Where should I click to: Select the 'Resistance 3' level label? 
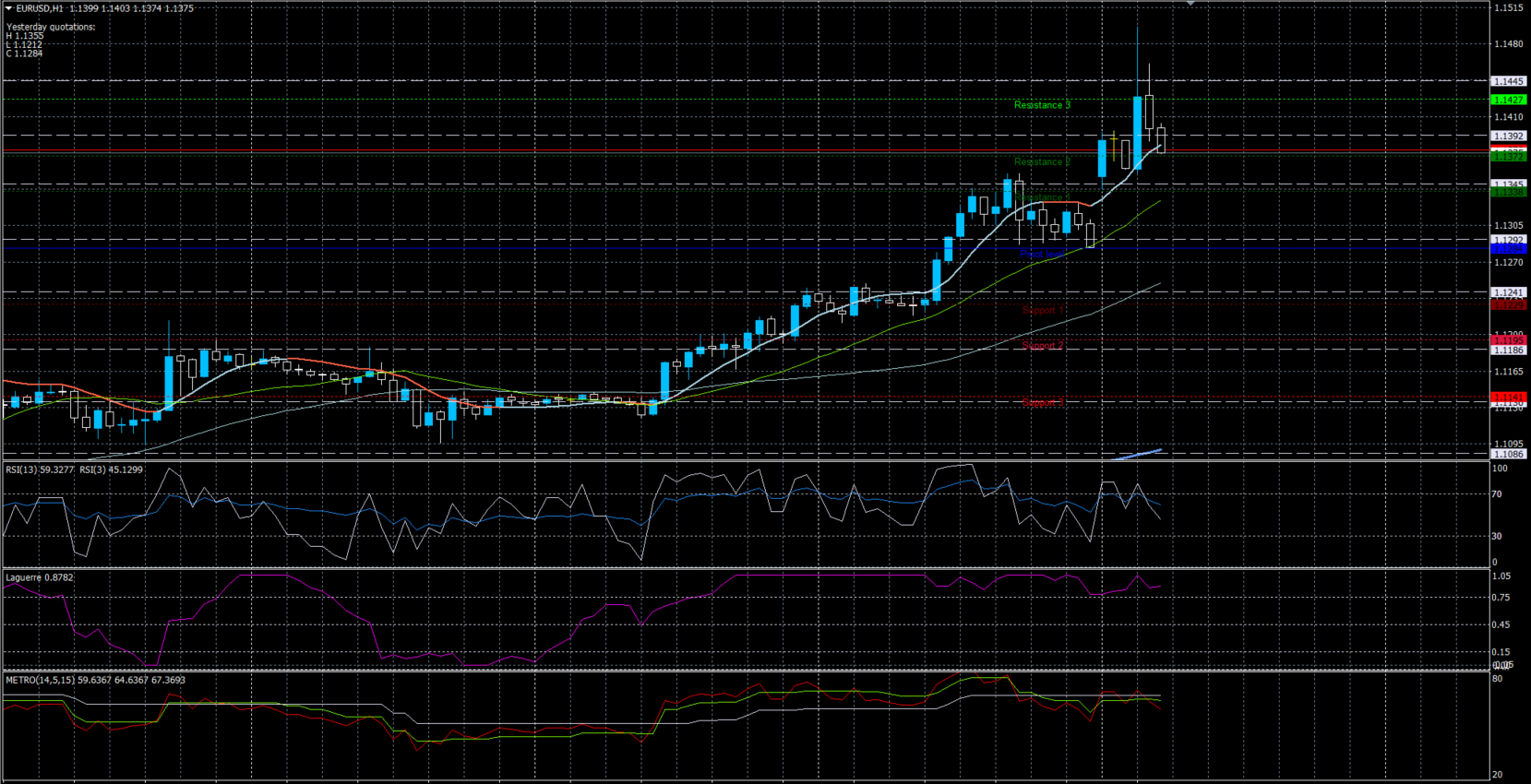[1043, 105]
